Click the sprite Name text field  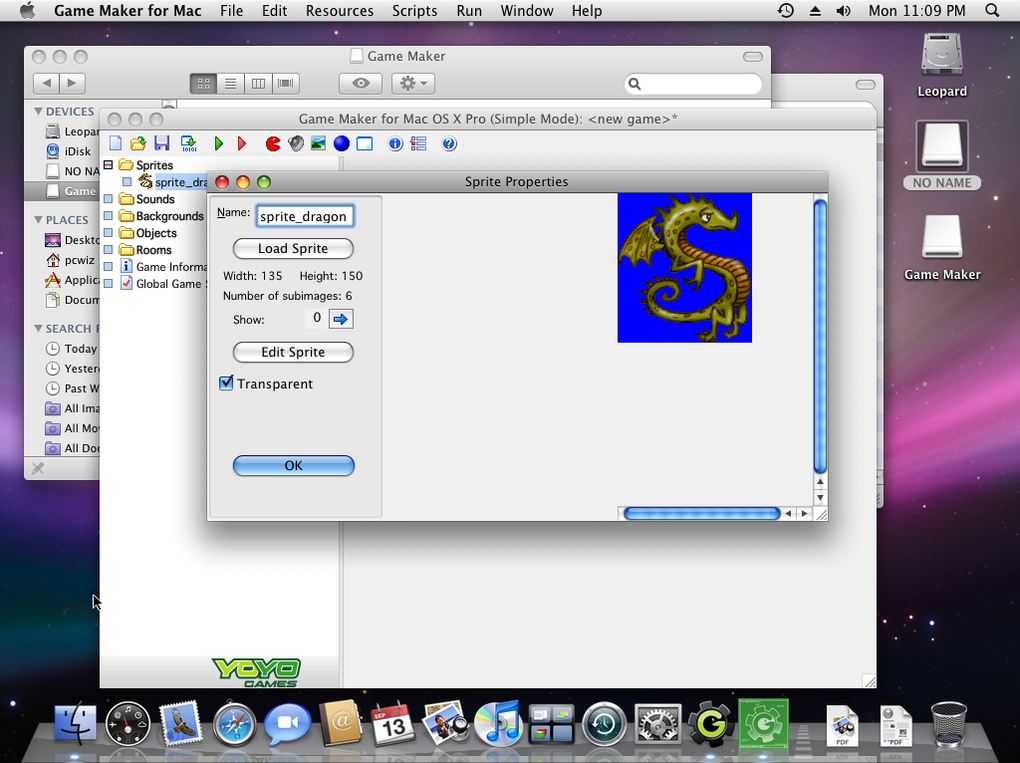304,216
